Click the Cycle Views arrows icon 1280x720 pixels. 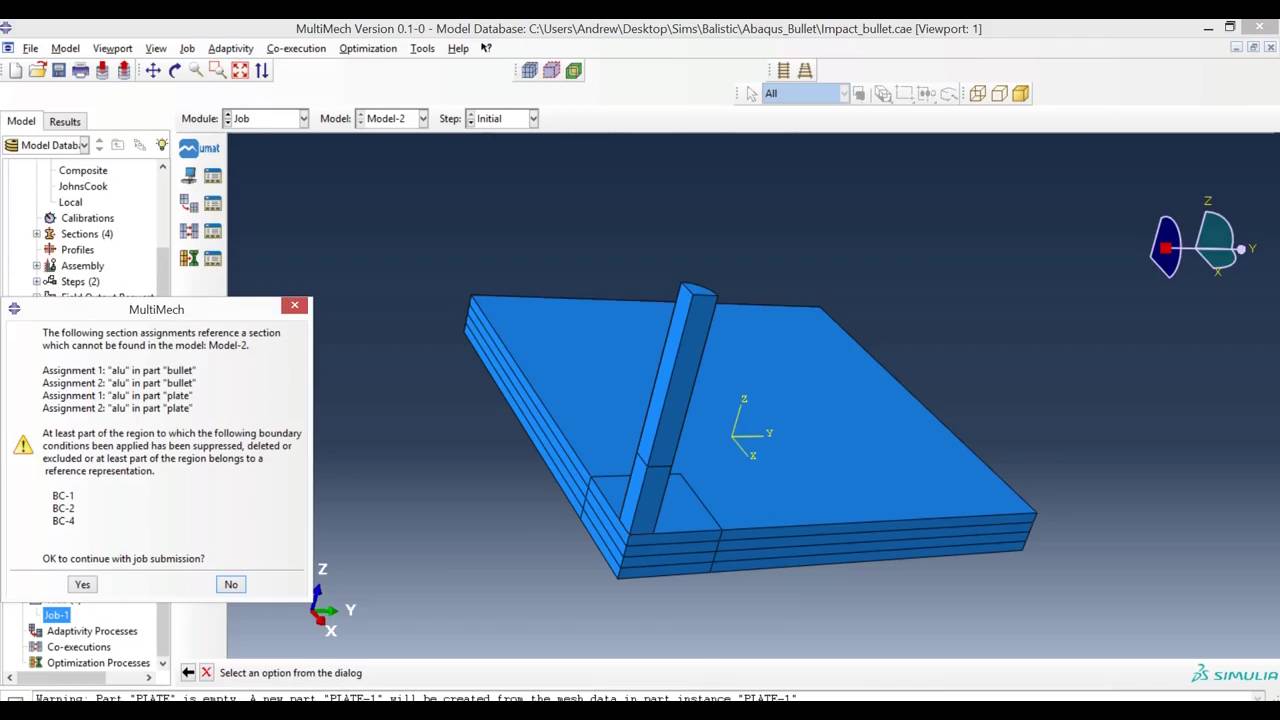point(262,70)
